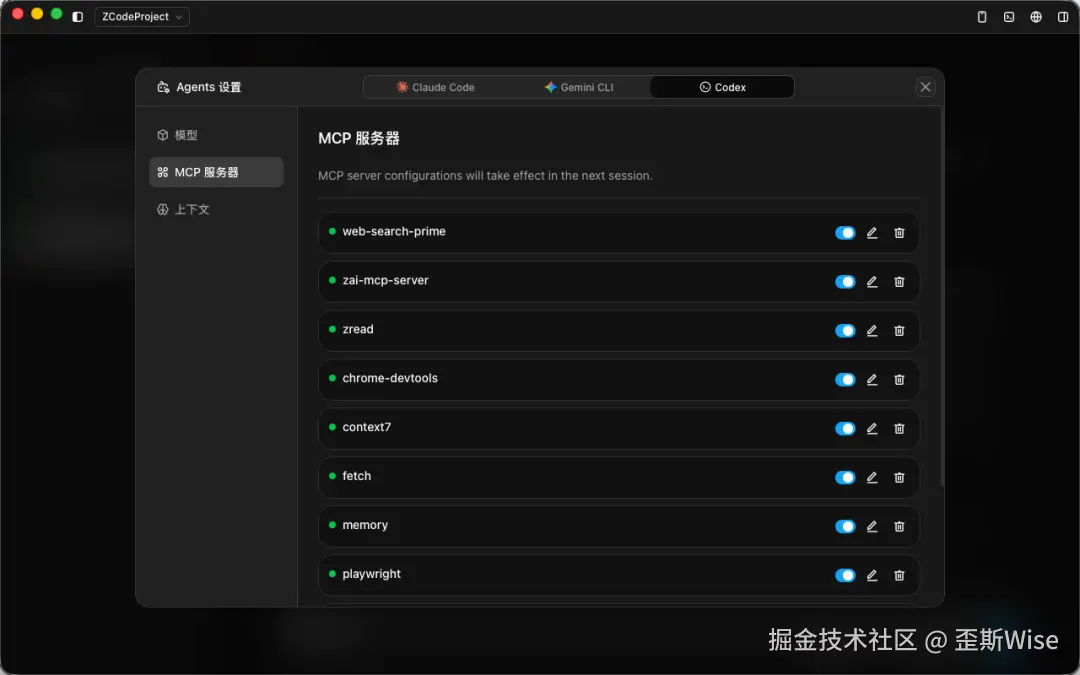Disable the context7 toggle
Screen dimensions: 1080x675
click(x=845, y=428)
